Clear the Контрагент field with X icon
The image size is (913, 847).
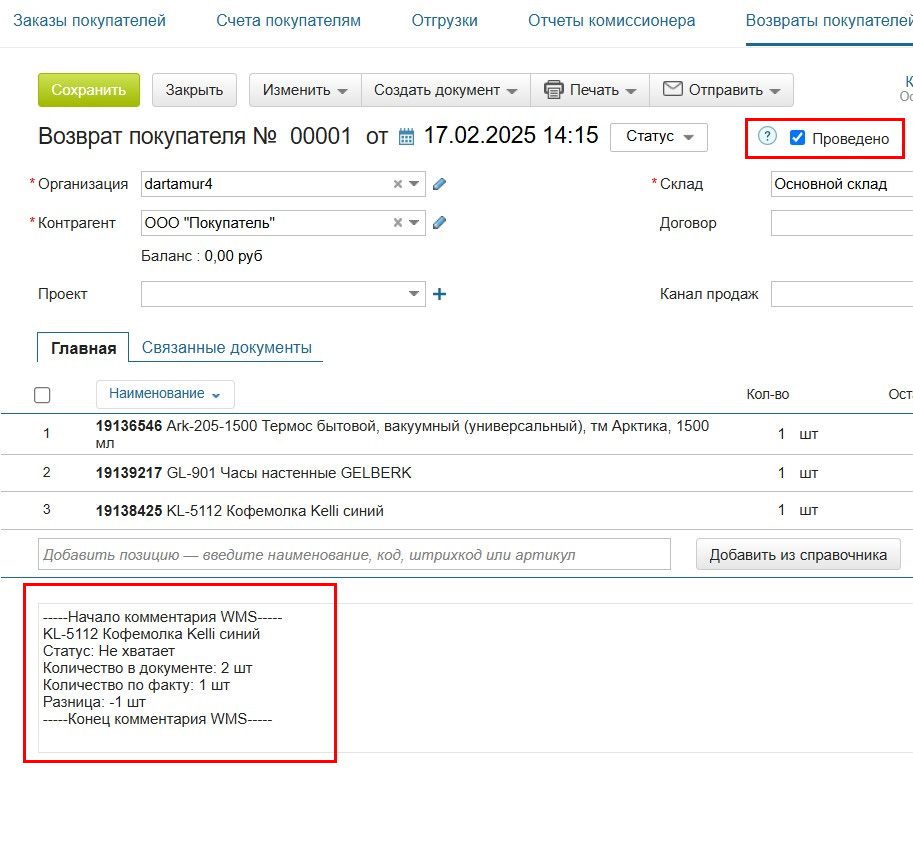397,223
